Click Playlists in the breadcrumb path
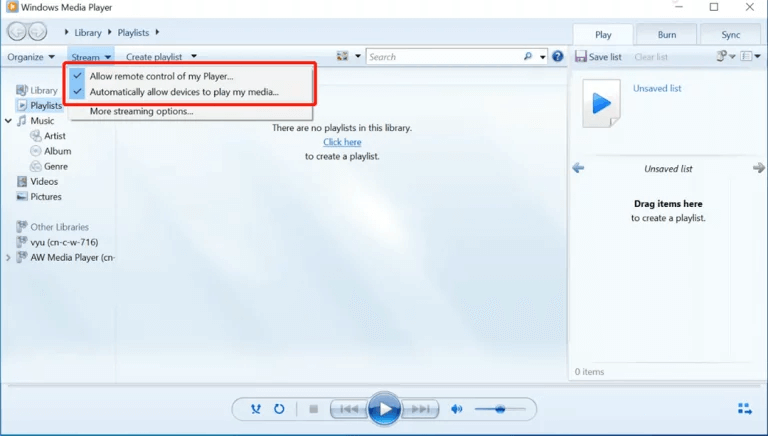The image size is (768, 436). point(133,32)
